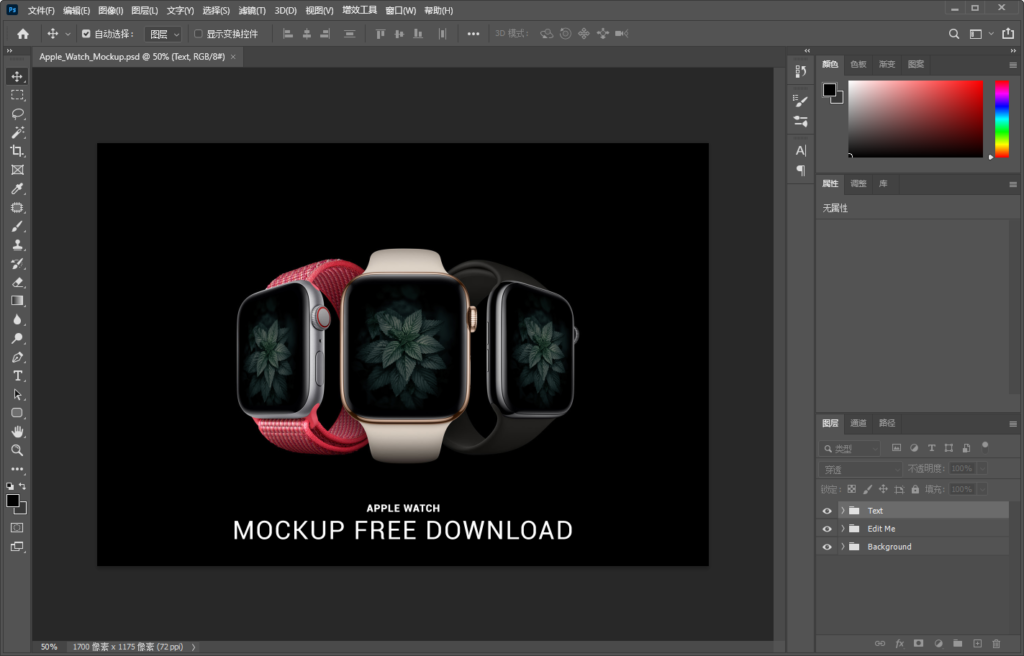Open the status bar info arrow

coord(193,647)
